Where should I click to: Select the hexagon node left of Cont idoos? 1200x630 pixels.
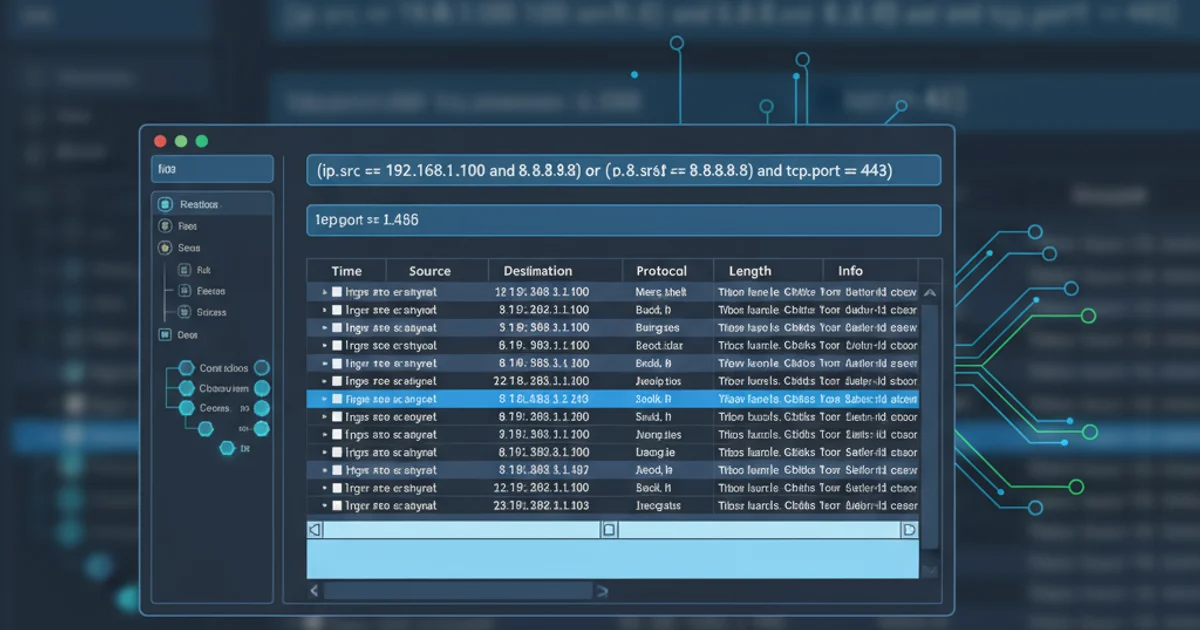tap(185, 368)
